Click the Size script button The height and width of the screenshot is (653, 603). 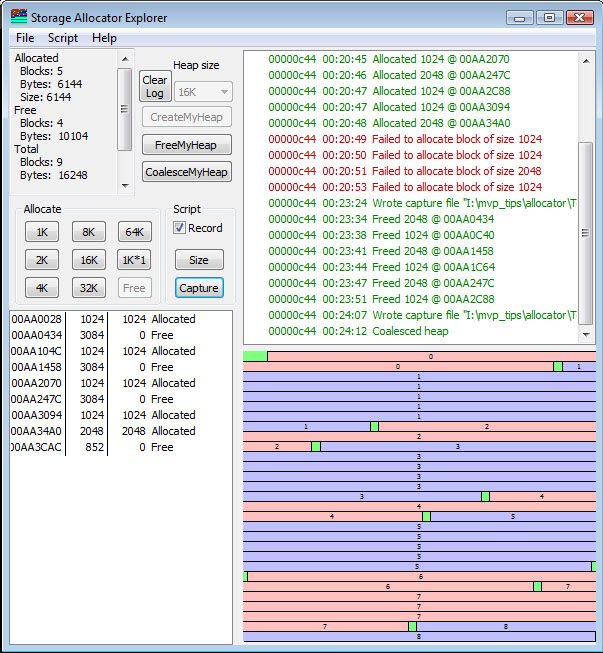pos(199,260)
